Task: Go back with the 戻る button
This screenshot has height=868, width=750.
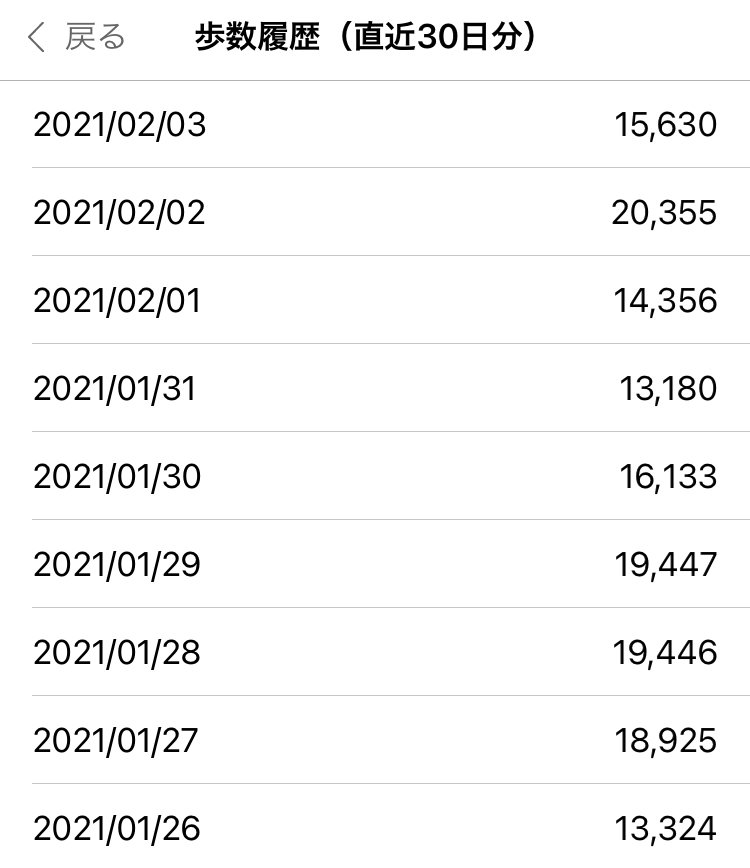Action: pyautogui.click(x=76, y=38)
